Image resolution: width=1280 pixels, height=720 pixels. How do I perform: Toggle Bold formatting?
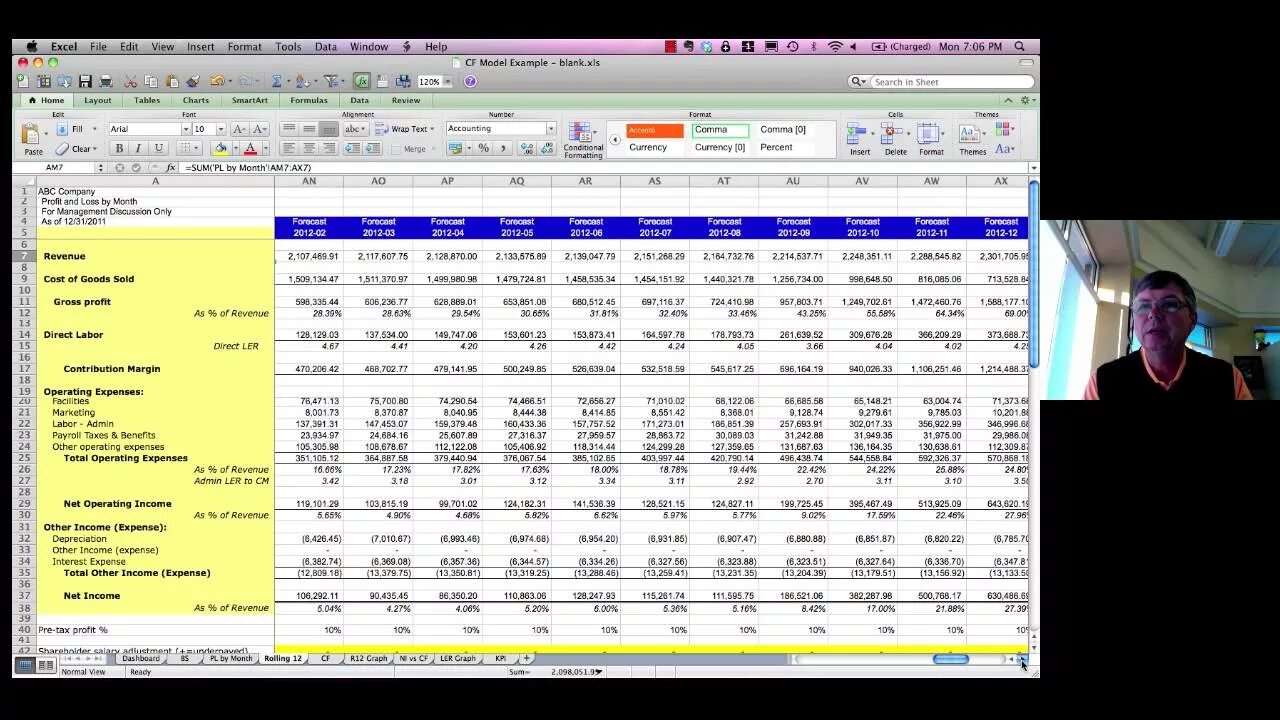[x=119, y=148]
